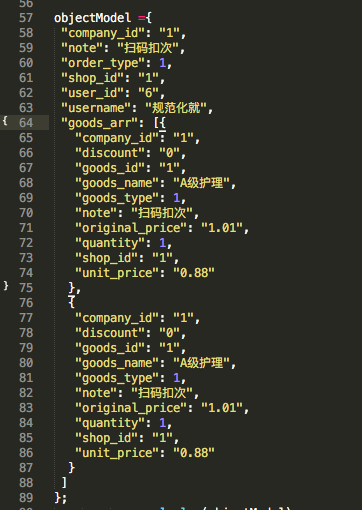Click the "unit_price" key on line 74
The image size is (362, 510).
coord(117,273)
